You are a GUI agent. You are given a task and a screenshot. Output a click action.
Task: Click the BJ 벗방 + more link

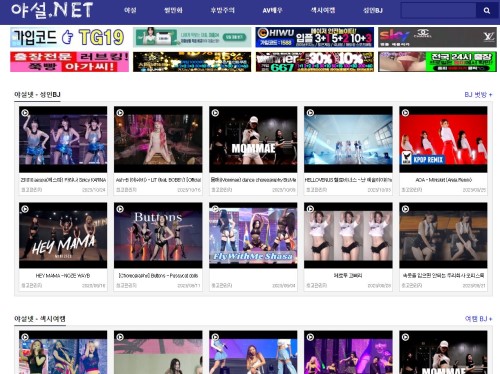pyautogui.click(x=478, y=95)
